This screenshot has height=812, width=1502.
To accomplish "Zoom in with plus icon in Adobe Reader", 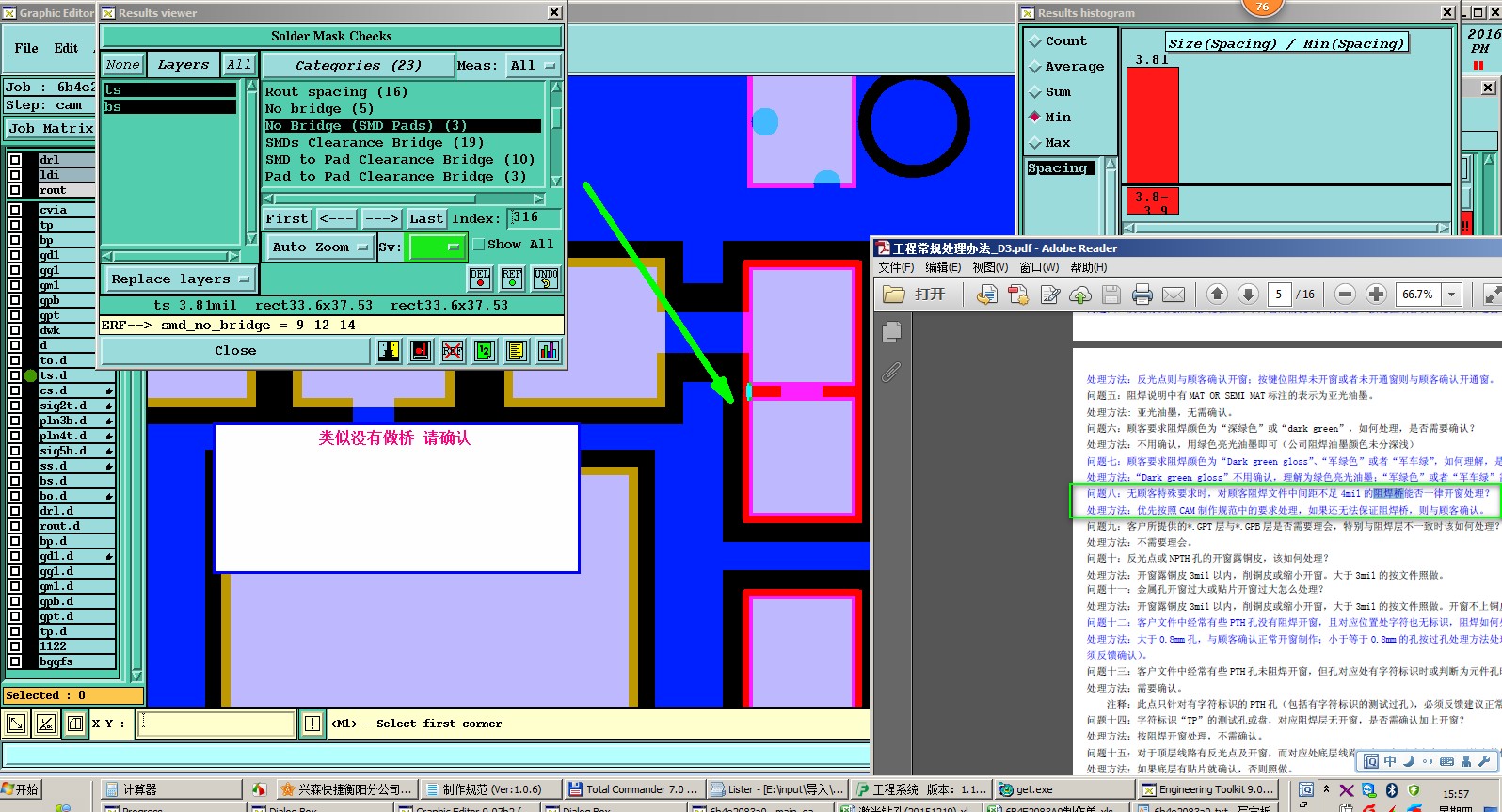I will click(x=1376, y=295).
